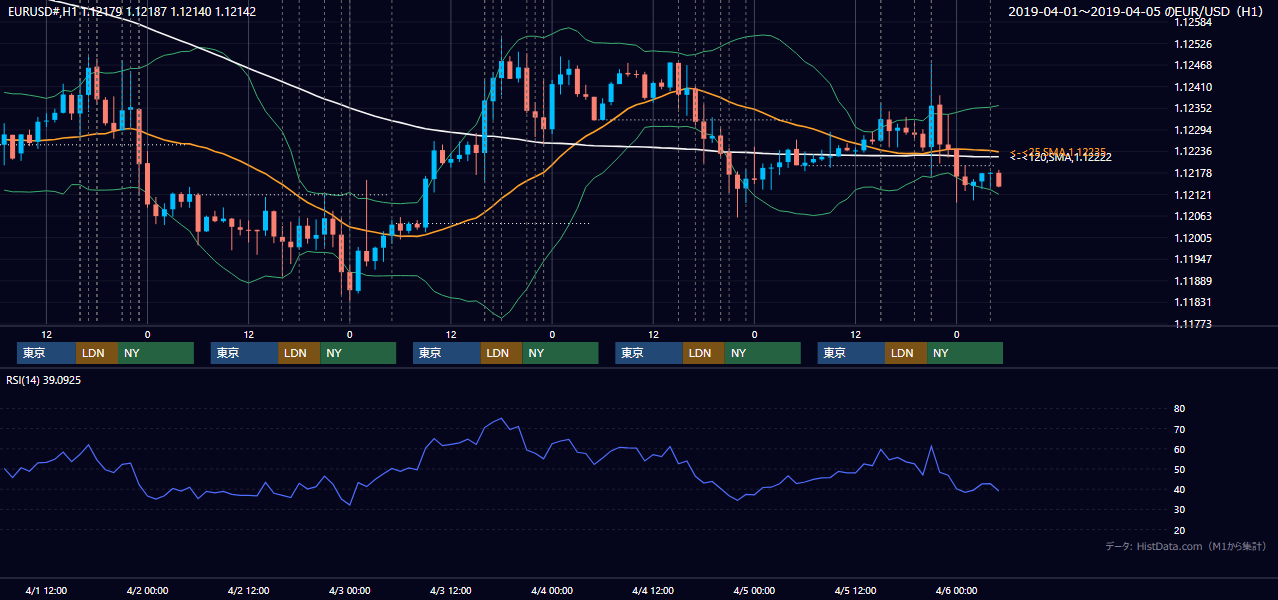This screenshot has height=600, width=1278.
Task: Click the 25 SMA 1.12235 indicator label
Action: tap(1059, 151)
